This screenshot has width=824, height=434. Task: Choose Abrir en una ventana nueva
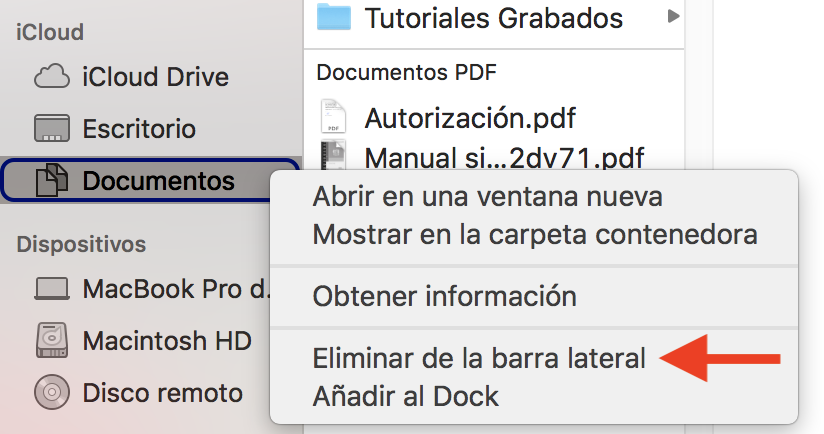pyautogui.click(x=487, y=196)
